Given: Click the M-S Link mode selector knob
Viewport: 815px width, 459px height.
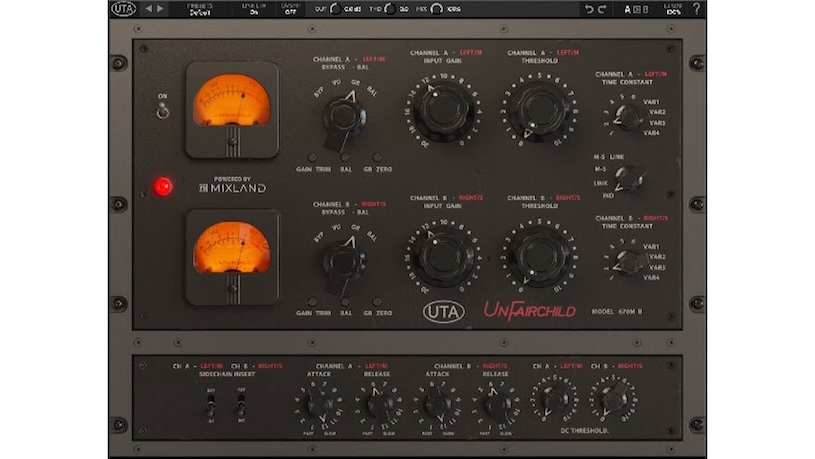Looking at the screenshot, I should (629, 179).
